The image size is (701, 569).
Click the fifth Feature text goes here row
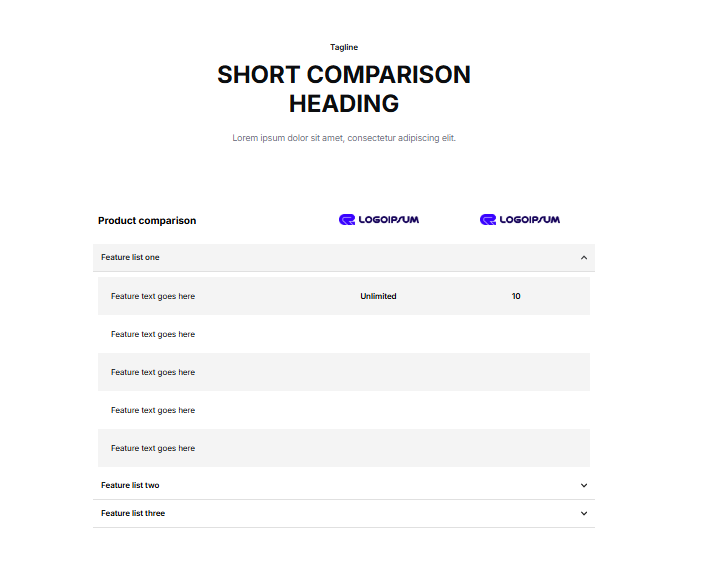click(153, 449)
